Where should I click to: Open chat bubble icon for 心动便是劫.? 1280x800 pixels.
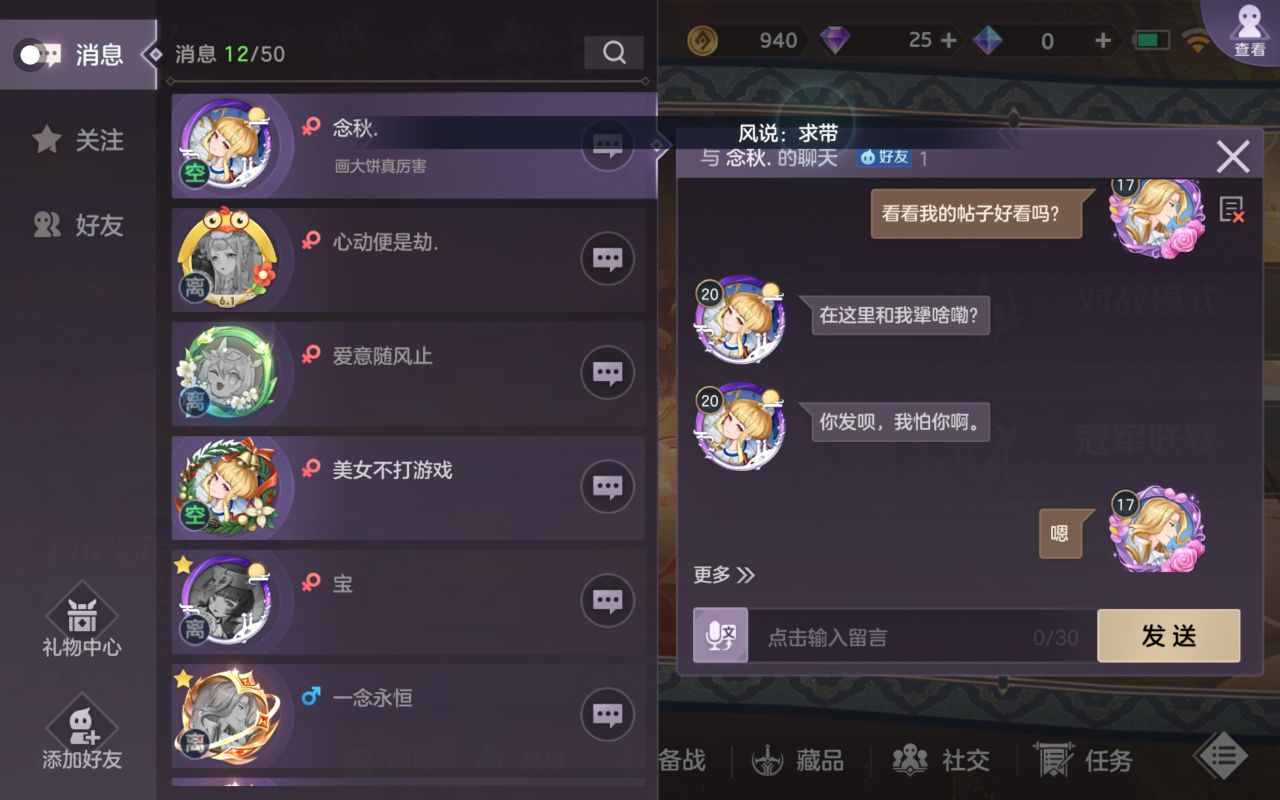pyautogui.click(x=608, y=259)
